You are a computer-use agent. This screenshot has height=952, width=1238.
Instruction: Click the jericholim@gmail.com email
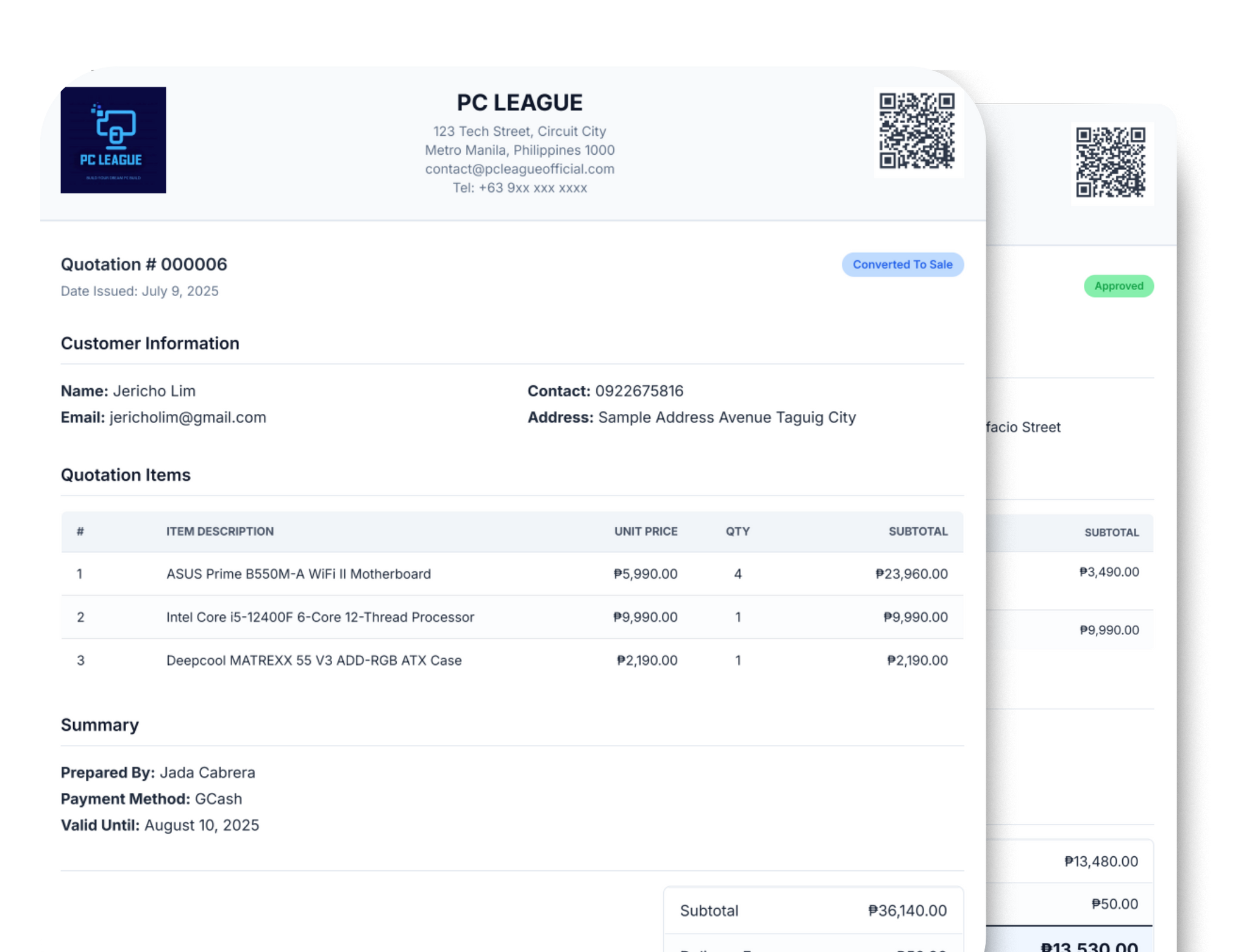(188, 417)
